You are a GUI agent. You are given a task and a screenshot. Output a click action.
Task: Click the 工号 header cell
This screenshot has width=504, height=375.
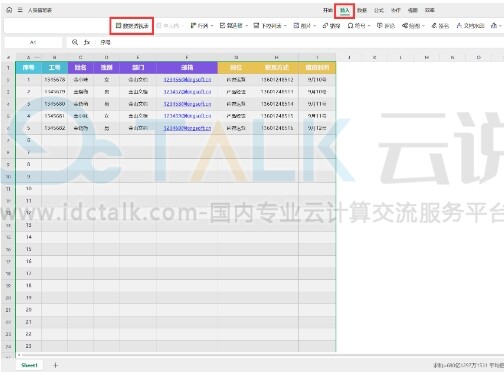click(x=55, y=68)
